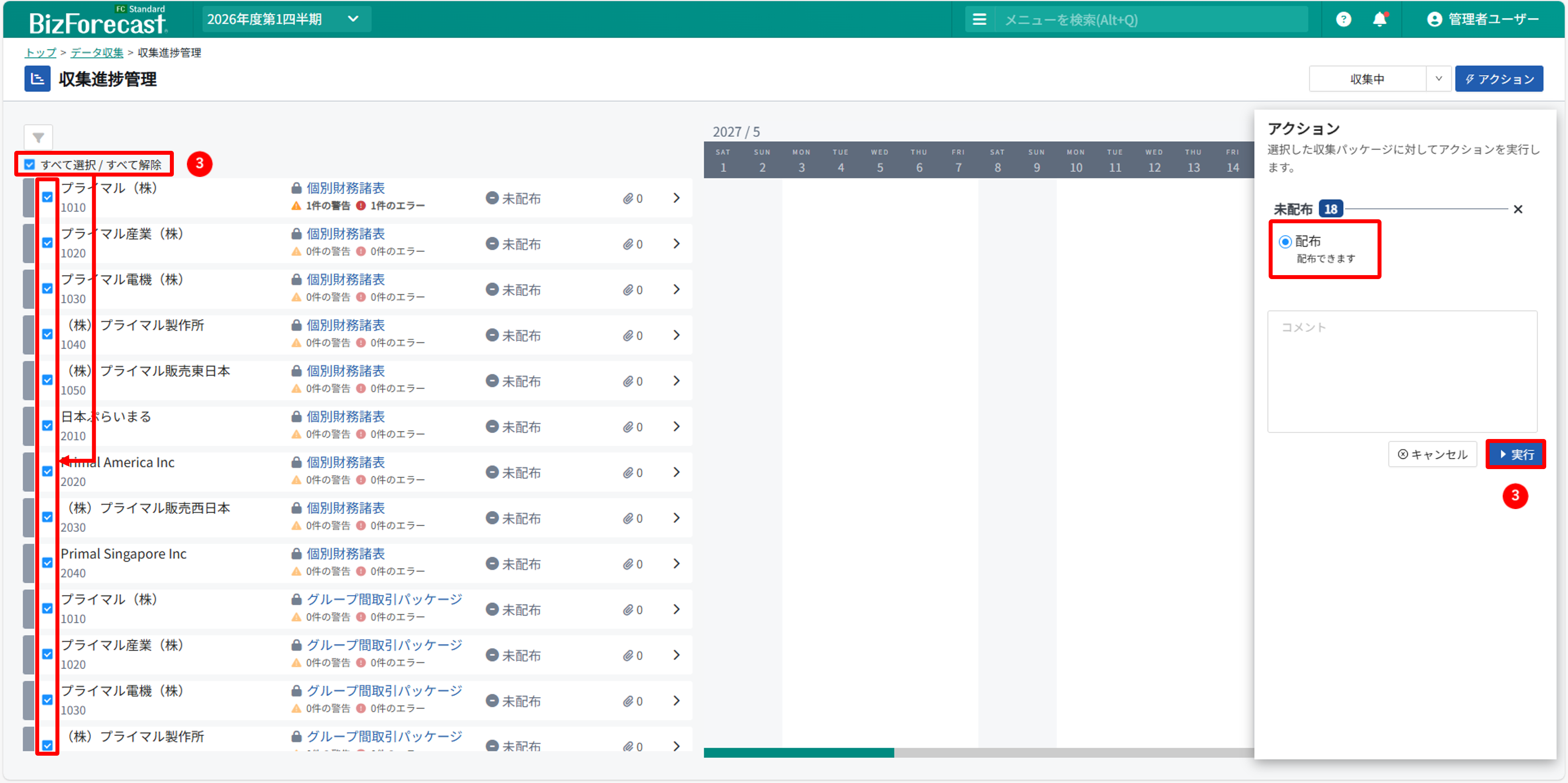Screen dimensions: 1568x783
Task: Open the help question mark icon
Action: click(x=1343, y=19)
